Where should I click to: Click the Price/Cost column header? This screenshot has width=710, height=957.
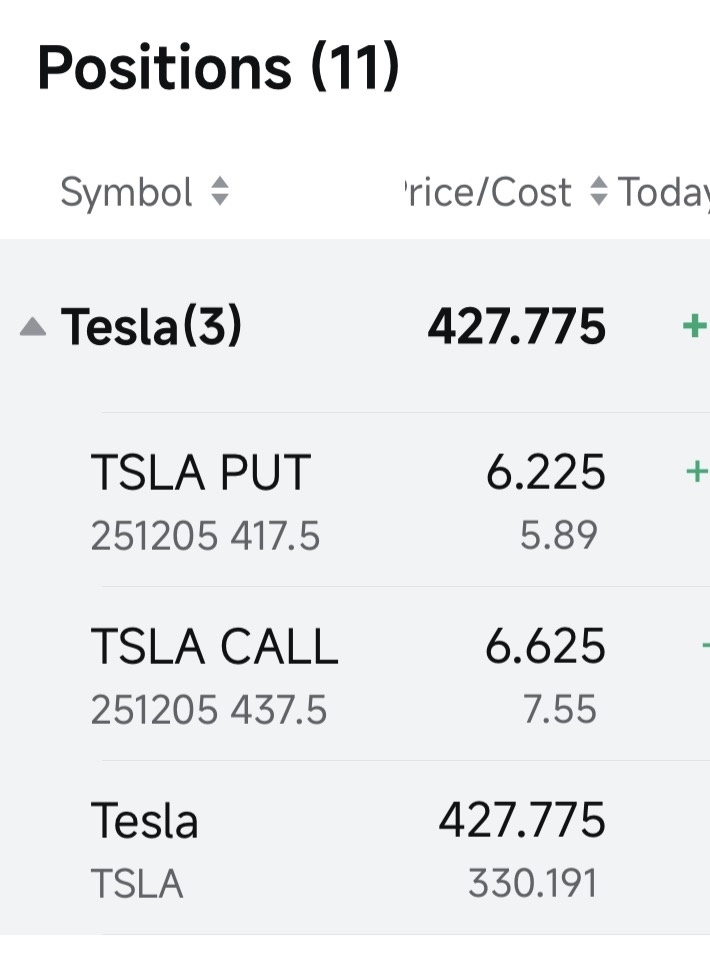pyautogui.click(x=488, y=192)
